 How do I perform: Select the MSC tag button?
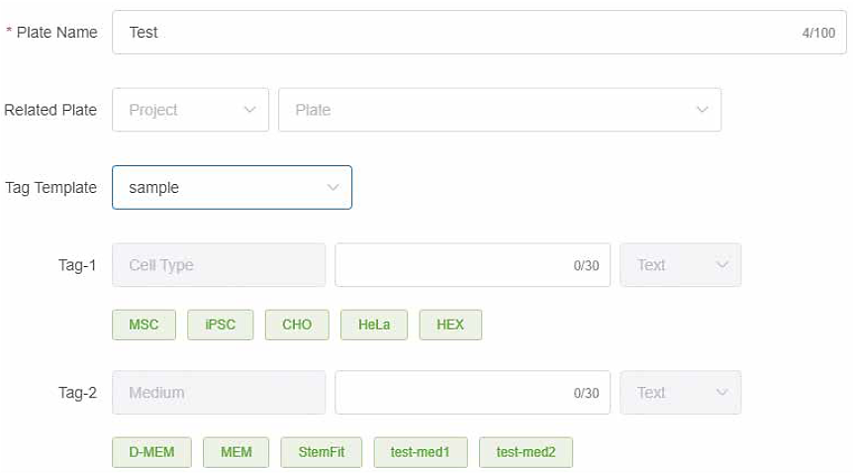click(144, 325)
